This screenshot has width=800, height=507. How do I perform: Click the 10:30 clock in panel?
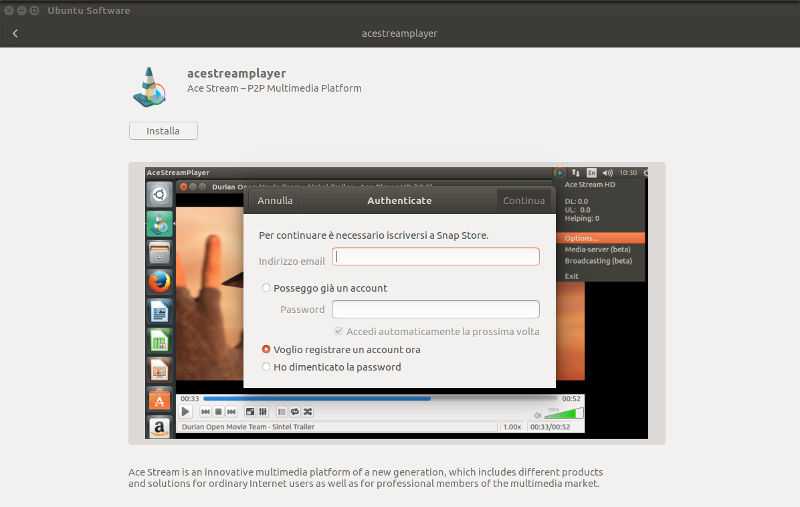pos(628,172)
